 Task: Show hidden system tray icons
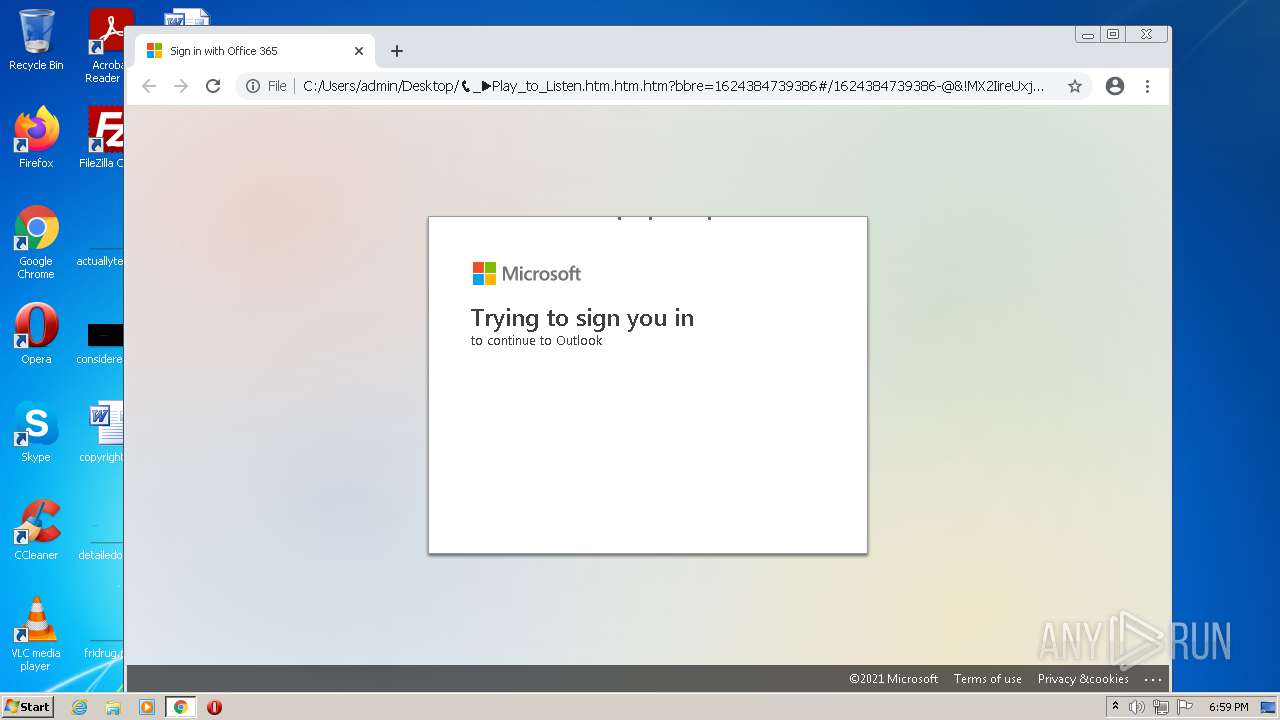[1115, 707]
